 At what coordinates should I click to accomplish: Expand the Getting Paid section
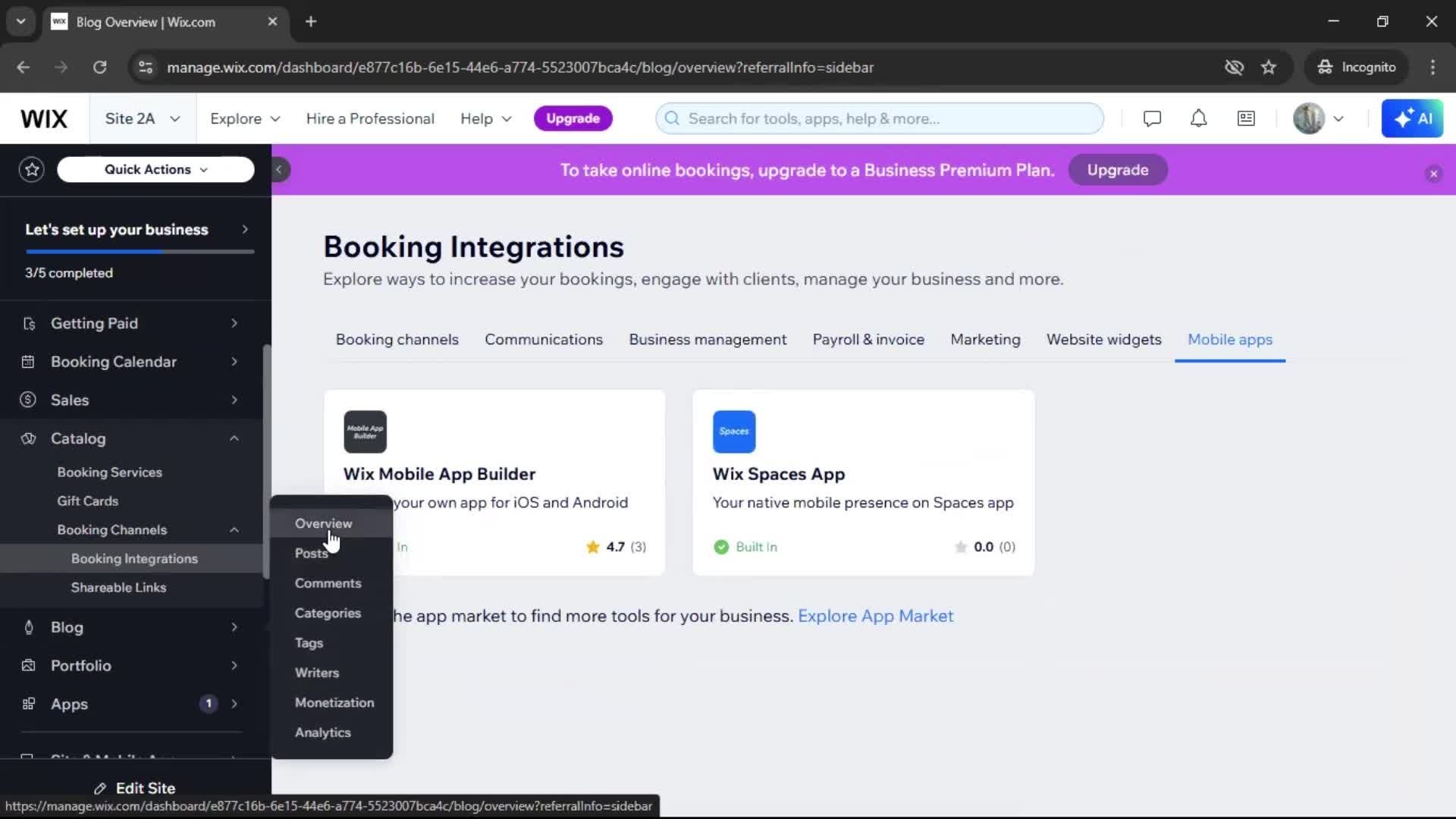[x=234, y=324]
